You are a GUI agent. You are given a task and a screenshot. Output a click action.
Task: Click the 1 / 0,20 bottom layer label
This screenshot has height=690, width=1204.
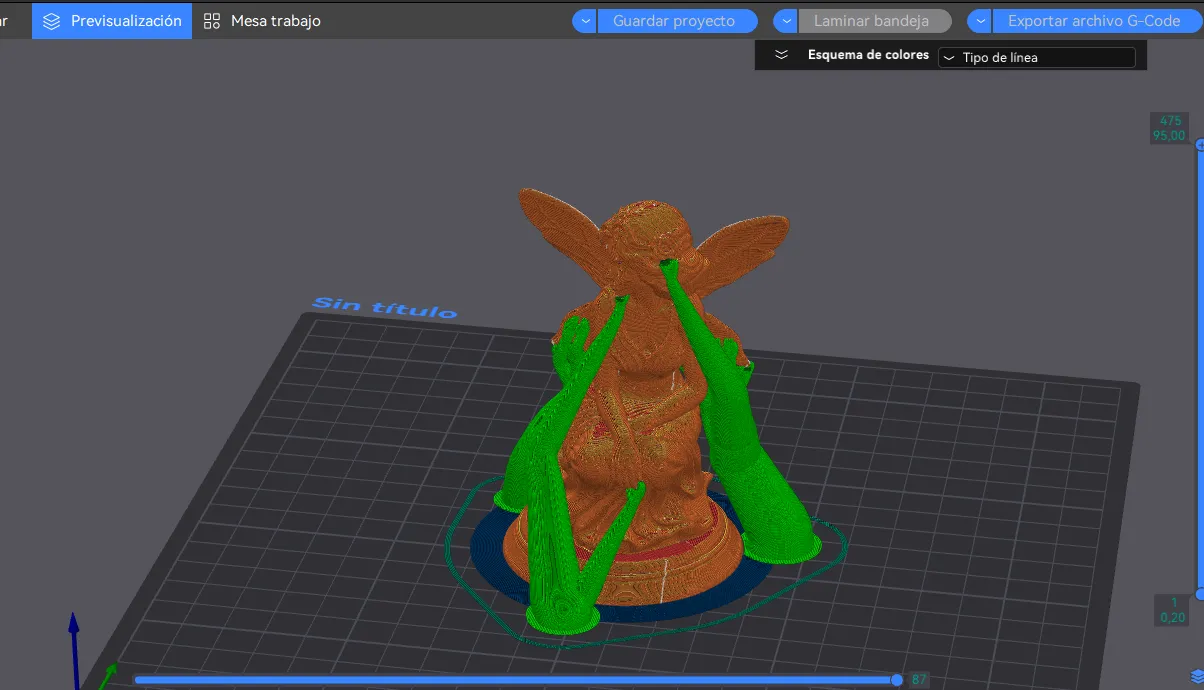tap(1172, 610)
